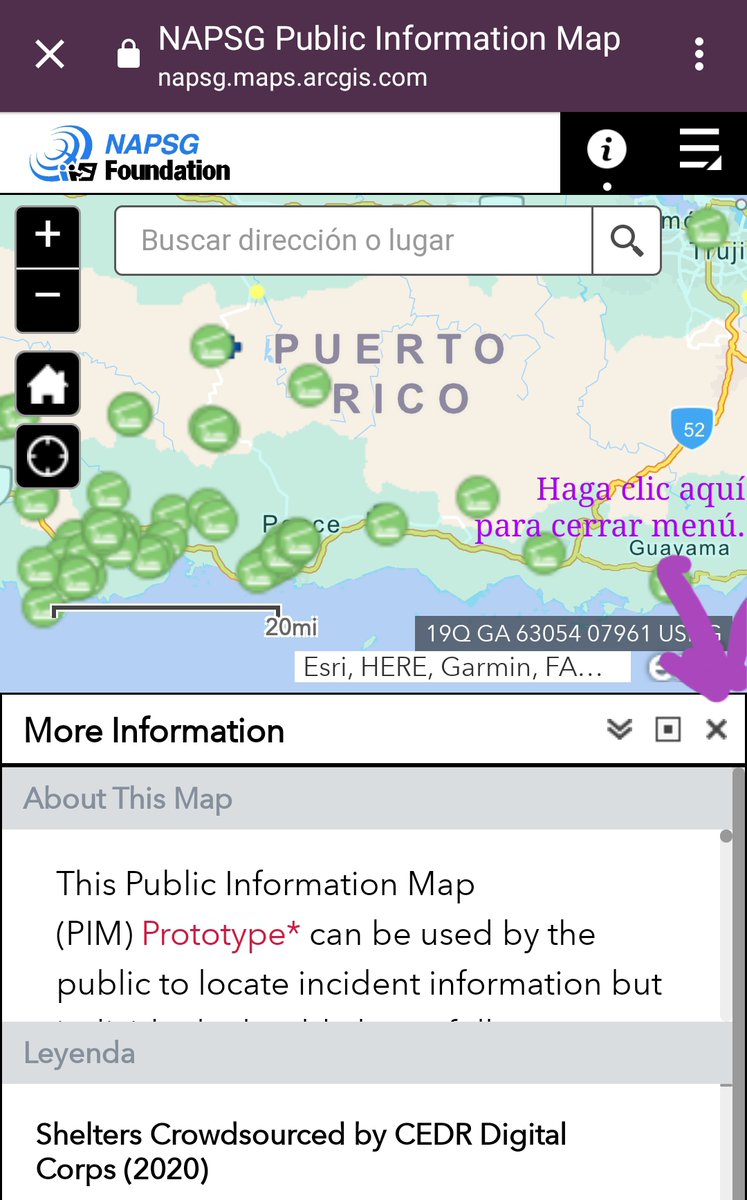Collapse the More Information panel

point(620,730)
